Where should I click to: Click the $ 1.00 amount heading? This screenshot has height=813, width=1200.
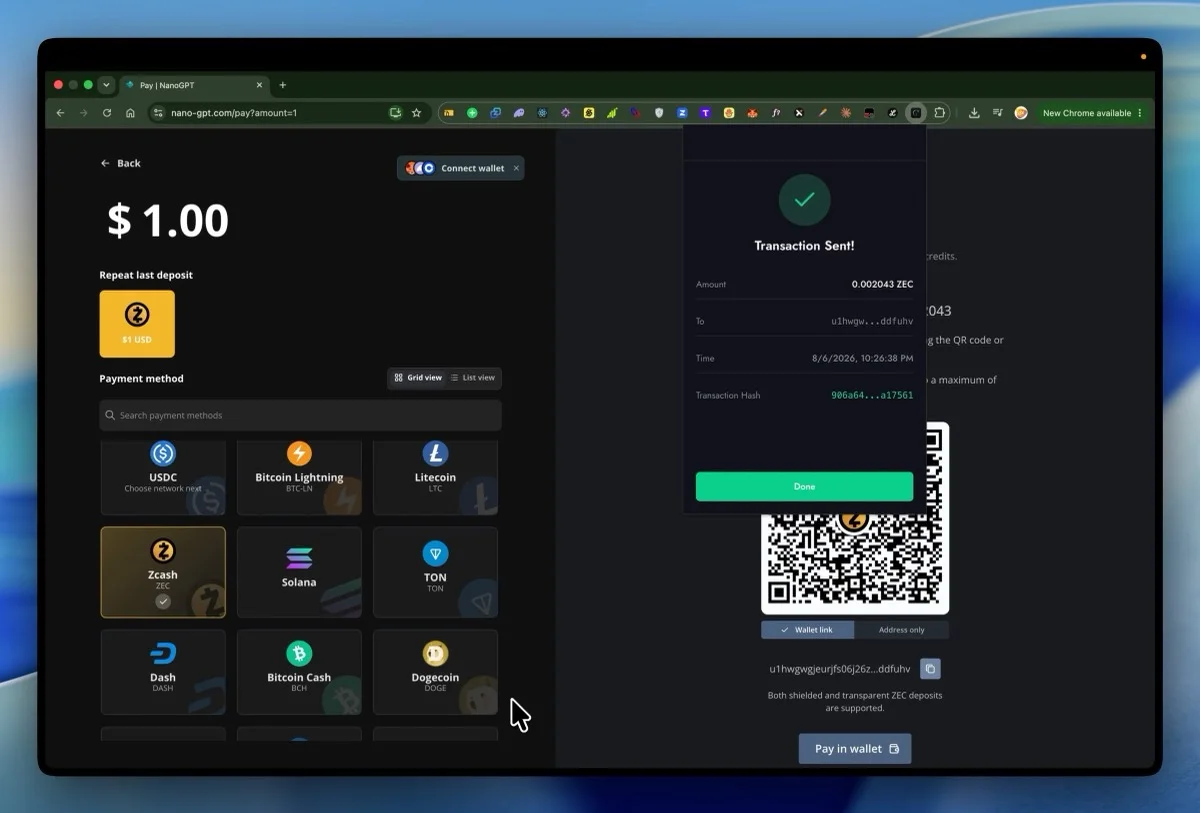pyautogui.click(x=168, y=220)
